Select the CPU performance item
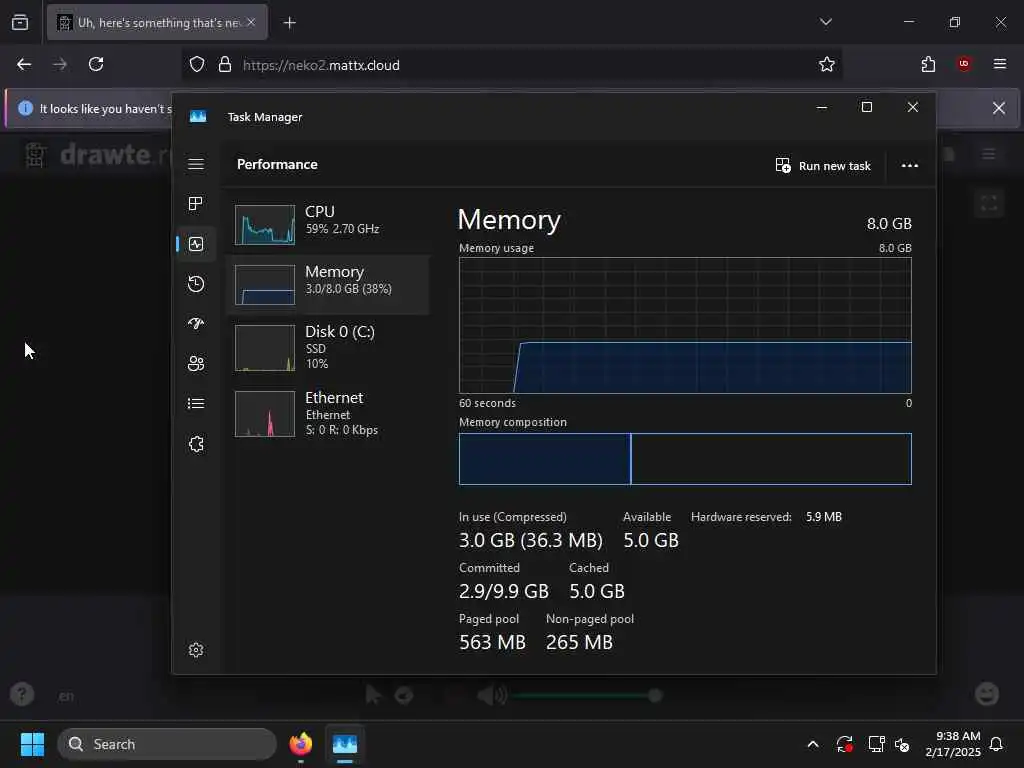The image size is (1024, 768). click(x=328, y=224)
